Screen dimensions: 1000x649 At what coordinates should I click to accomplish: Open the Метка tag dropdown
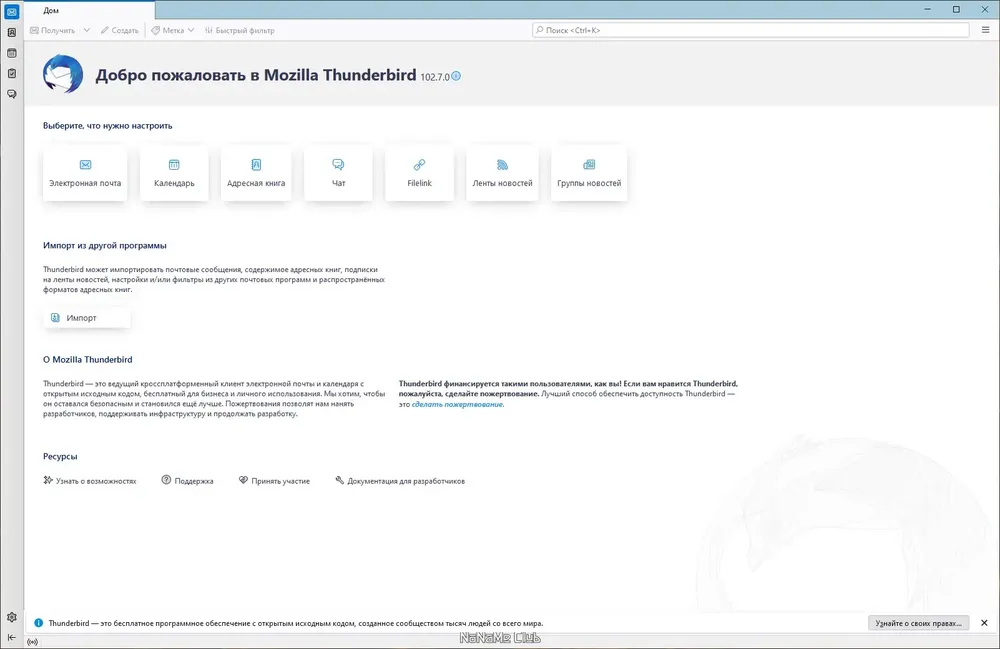pos(172,30)
